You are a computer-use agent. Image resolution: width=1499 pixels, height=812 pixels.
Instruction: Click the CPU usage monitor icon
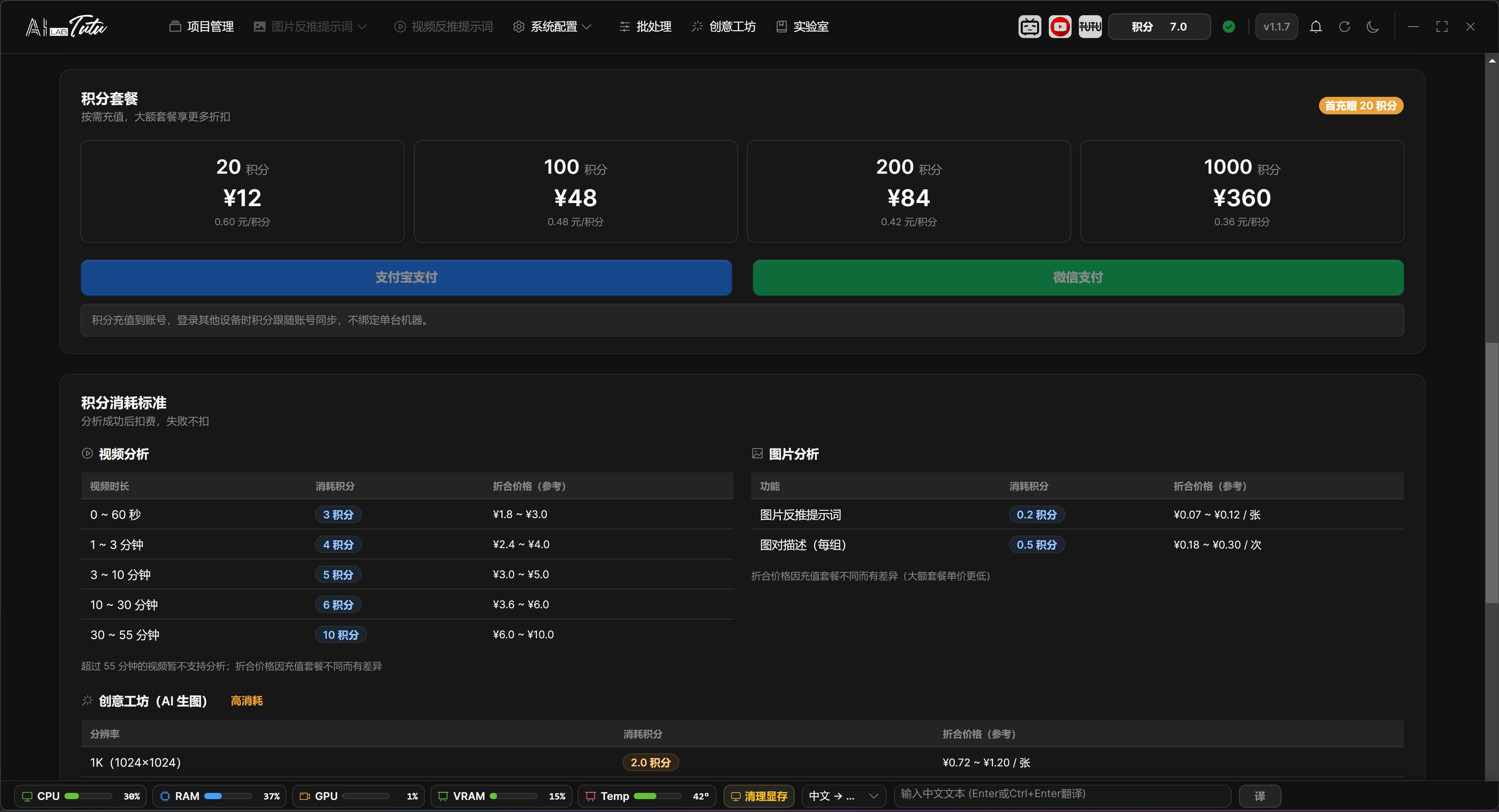(27, 796)
